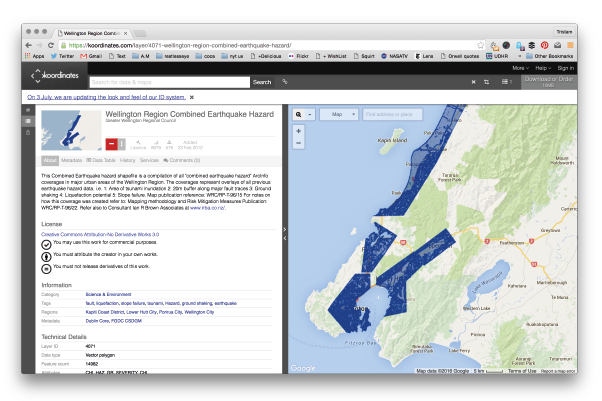The image size is (602, 401).
Task: Click the Kapiti Coast District region link
Action: point(105,312)
